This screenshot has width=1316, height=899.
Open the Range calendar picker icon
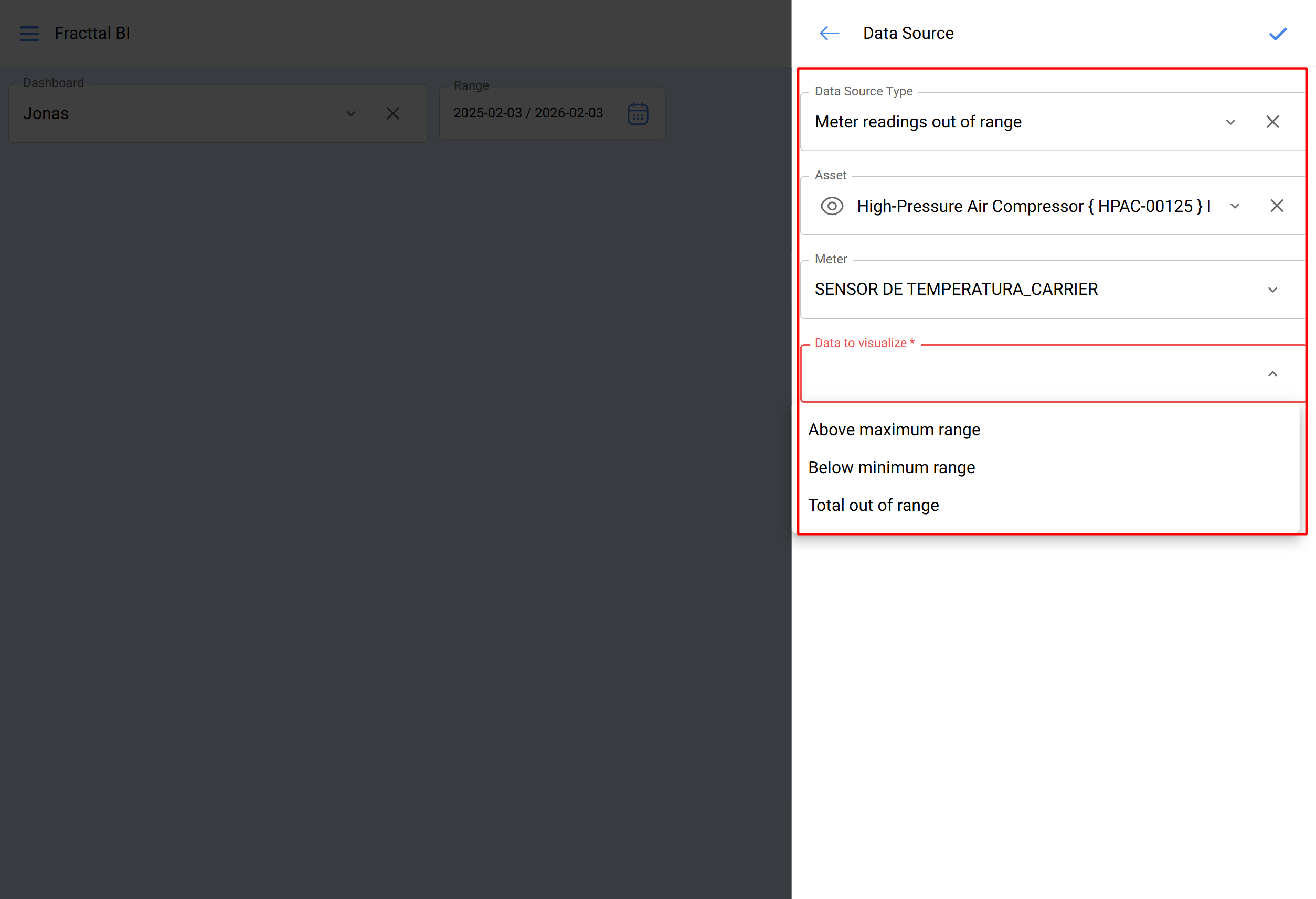click(638, 114)
